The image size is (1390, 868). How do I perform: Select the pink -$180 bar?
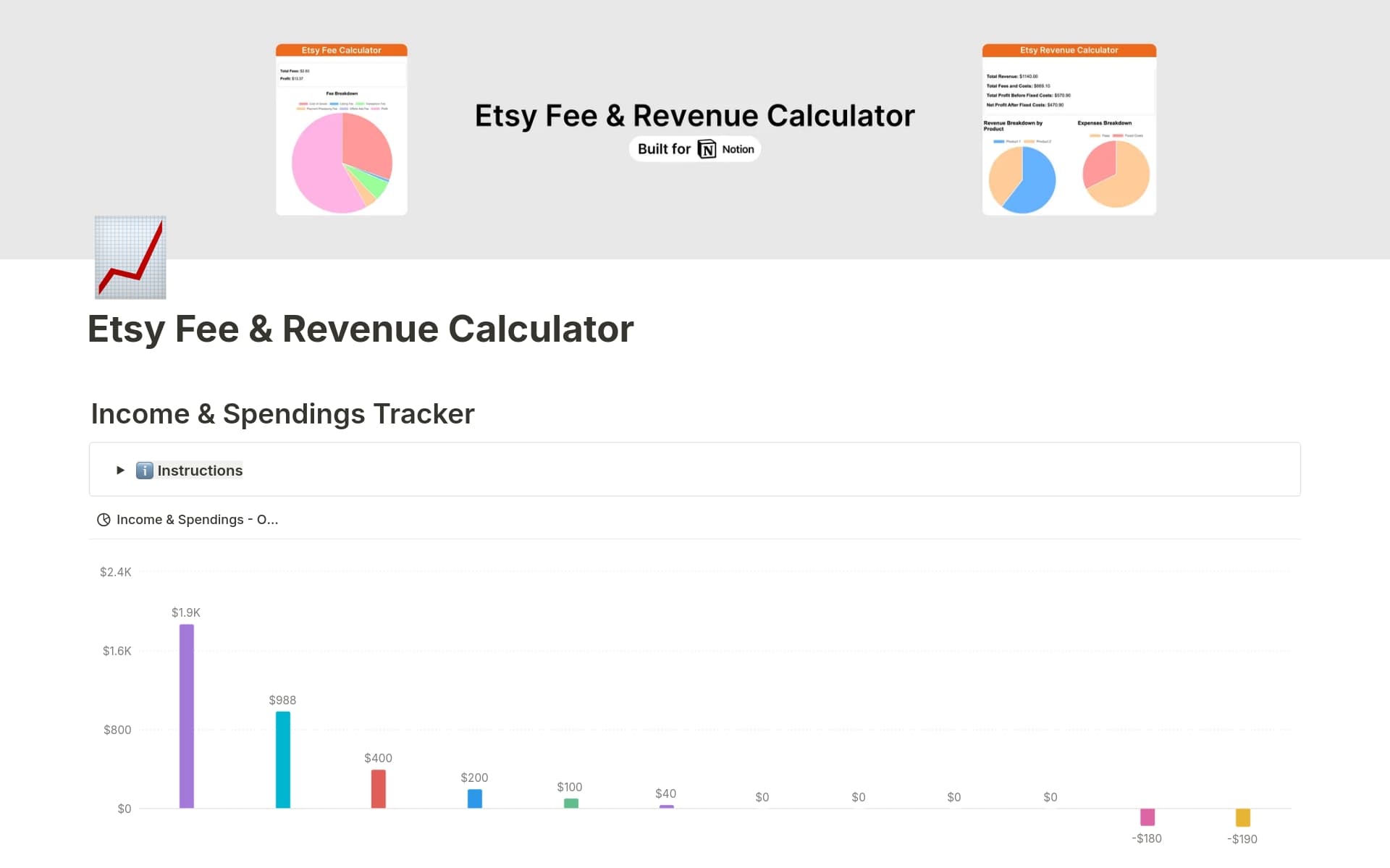1147,817
